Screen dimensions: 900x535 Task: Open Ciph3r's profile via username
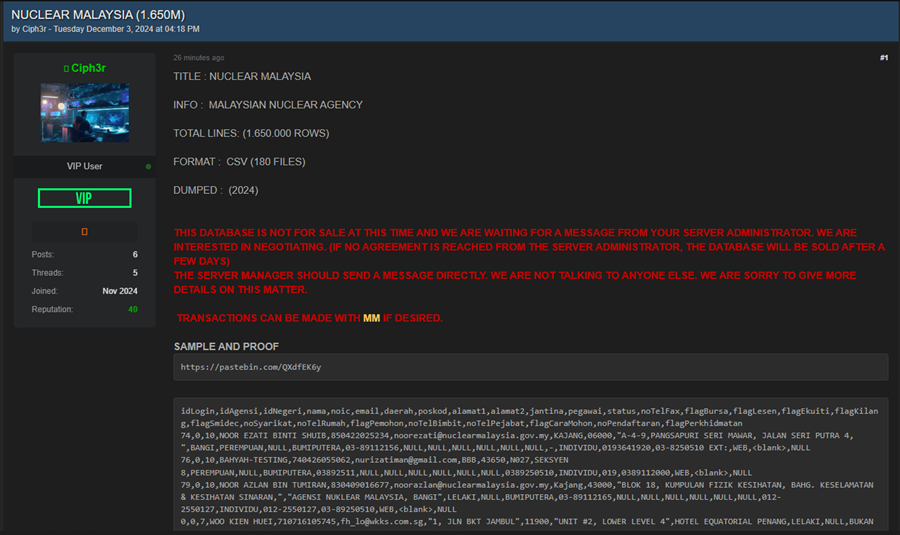click(x=88, y=68)
